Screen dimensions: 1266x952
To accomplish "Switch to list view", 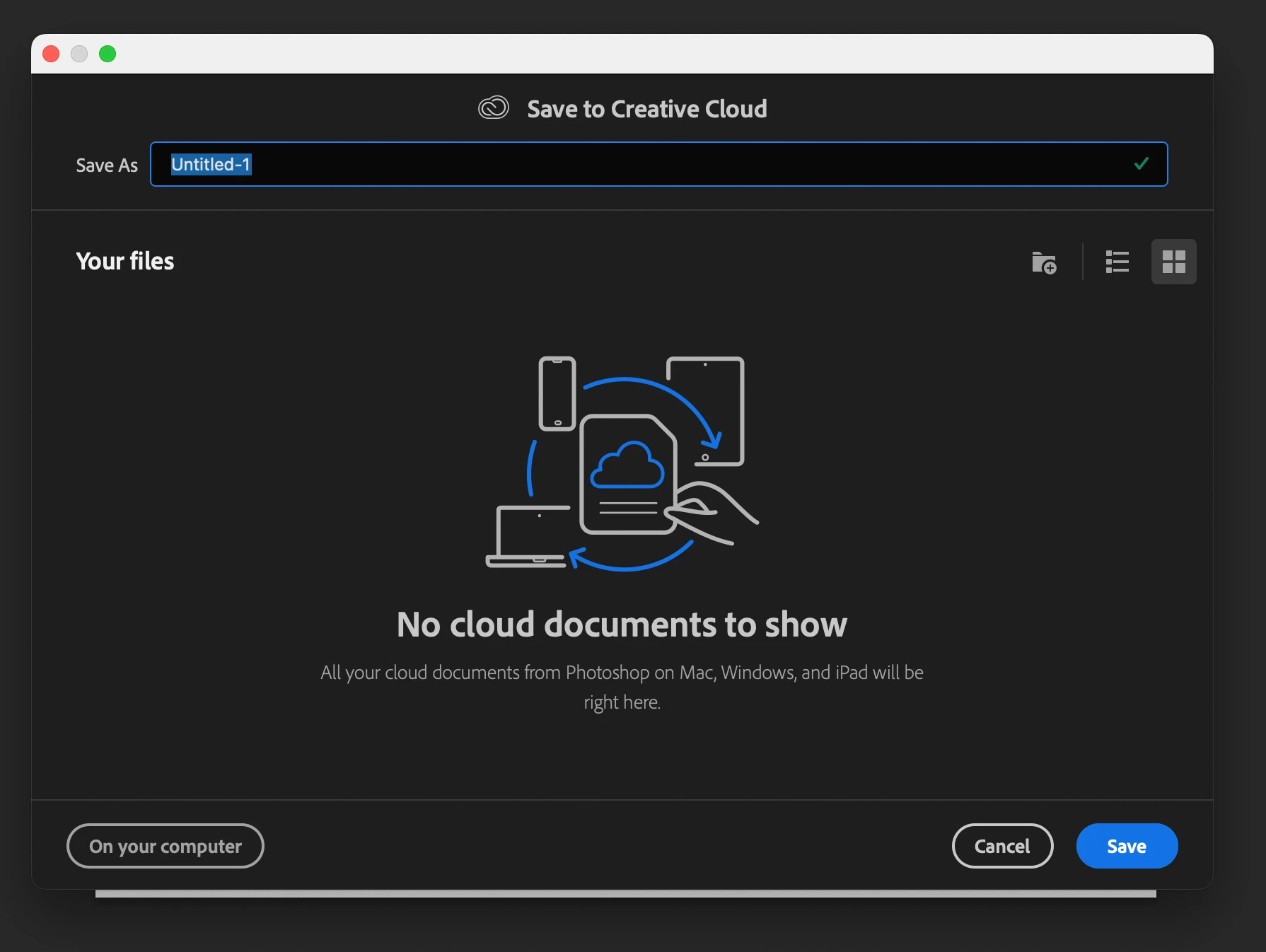I will [x=1117, y=262].
